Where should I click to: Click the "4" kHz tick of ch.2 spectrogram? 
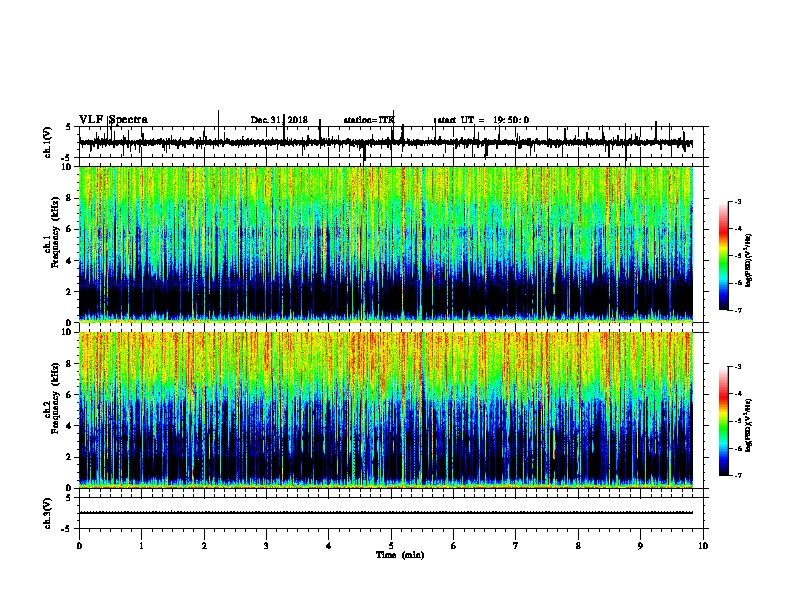point(69,426)
